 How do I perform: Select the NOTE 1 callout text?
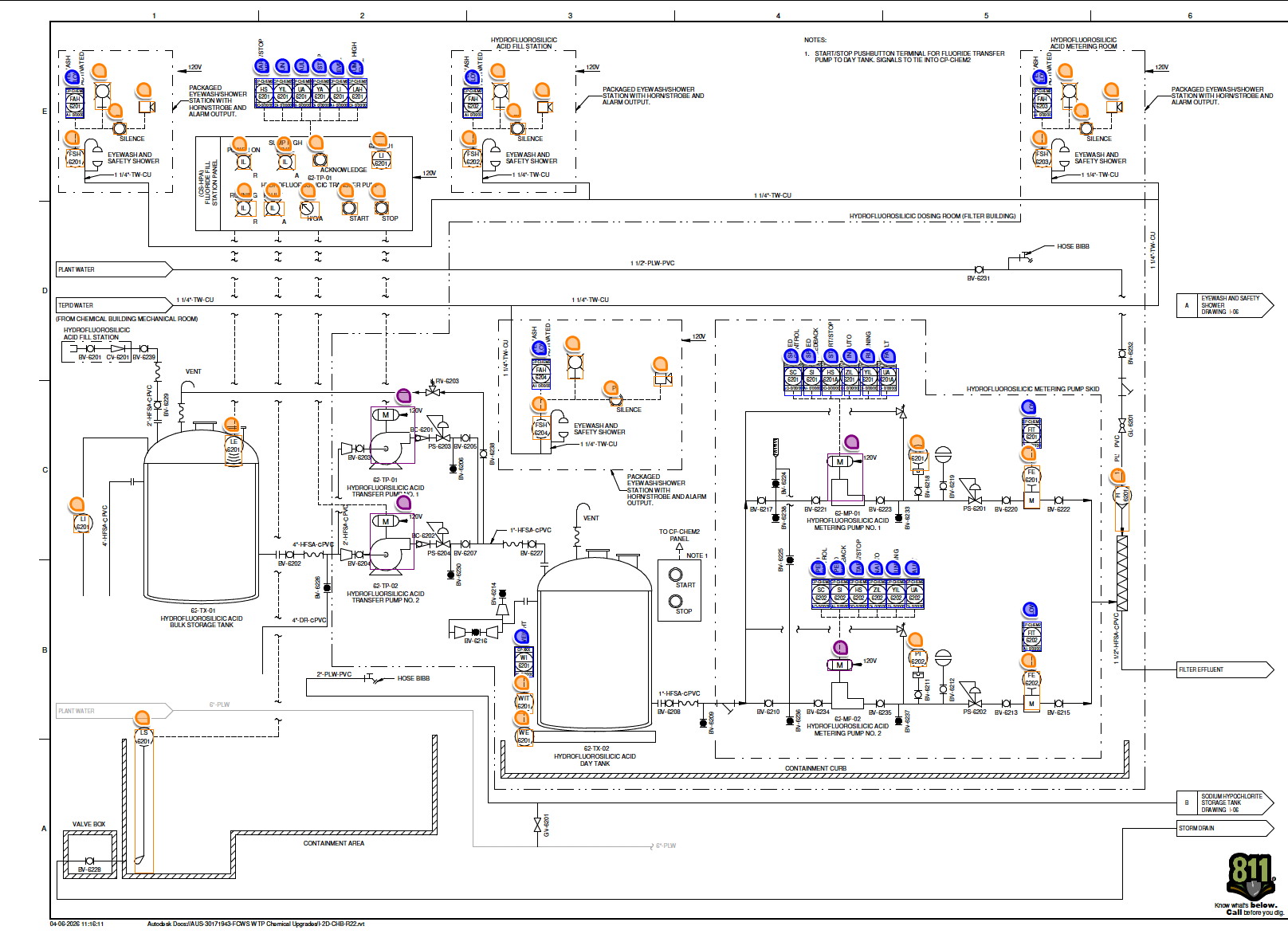(697, 555)
